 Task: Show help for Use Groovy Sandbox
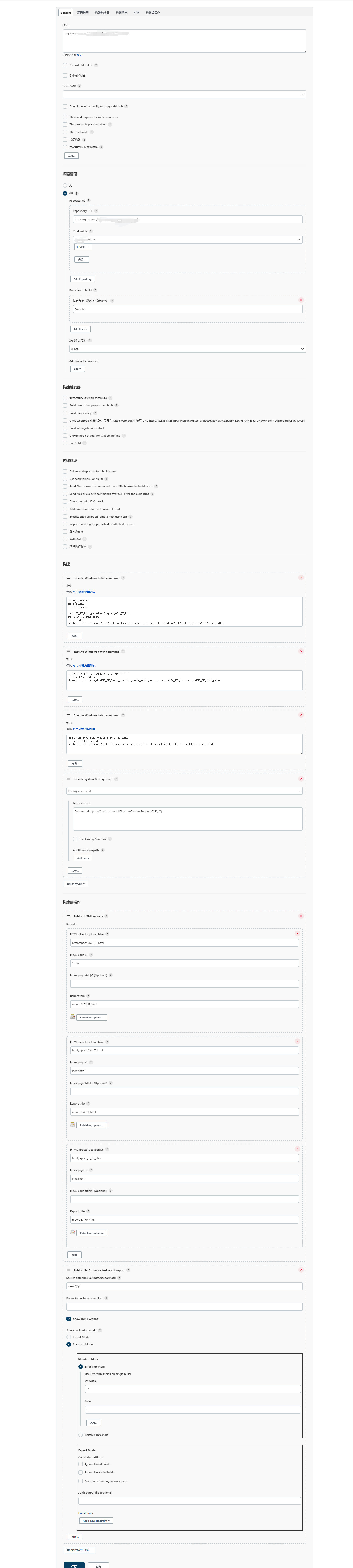(110, 839)
